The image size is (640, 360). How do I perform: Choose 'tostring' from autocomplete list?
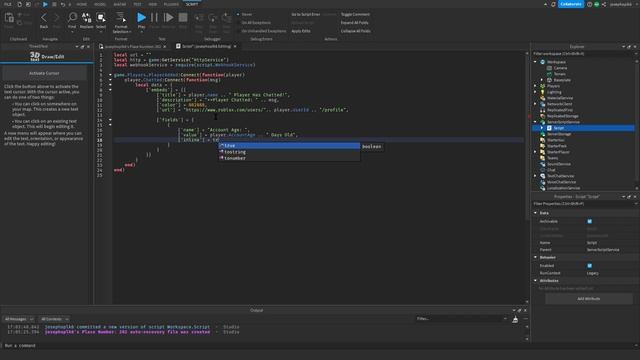[289, 152]
